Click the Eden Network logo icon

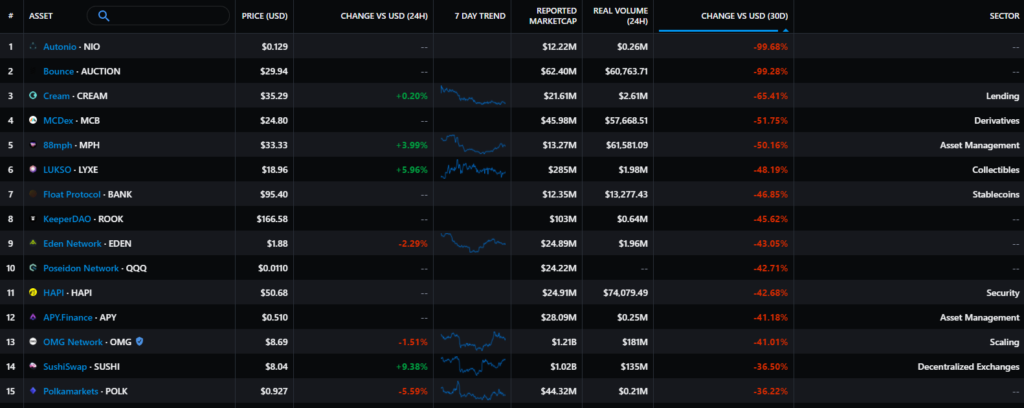[33, 244]
